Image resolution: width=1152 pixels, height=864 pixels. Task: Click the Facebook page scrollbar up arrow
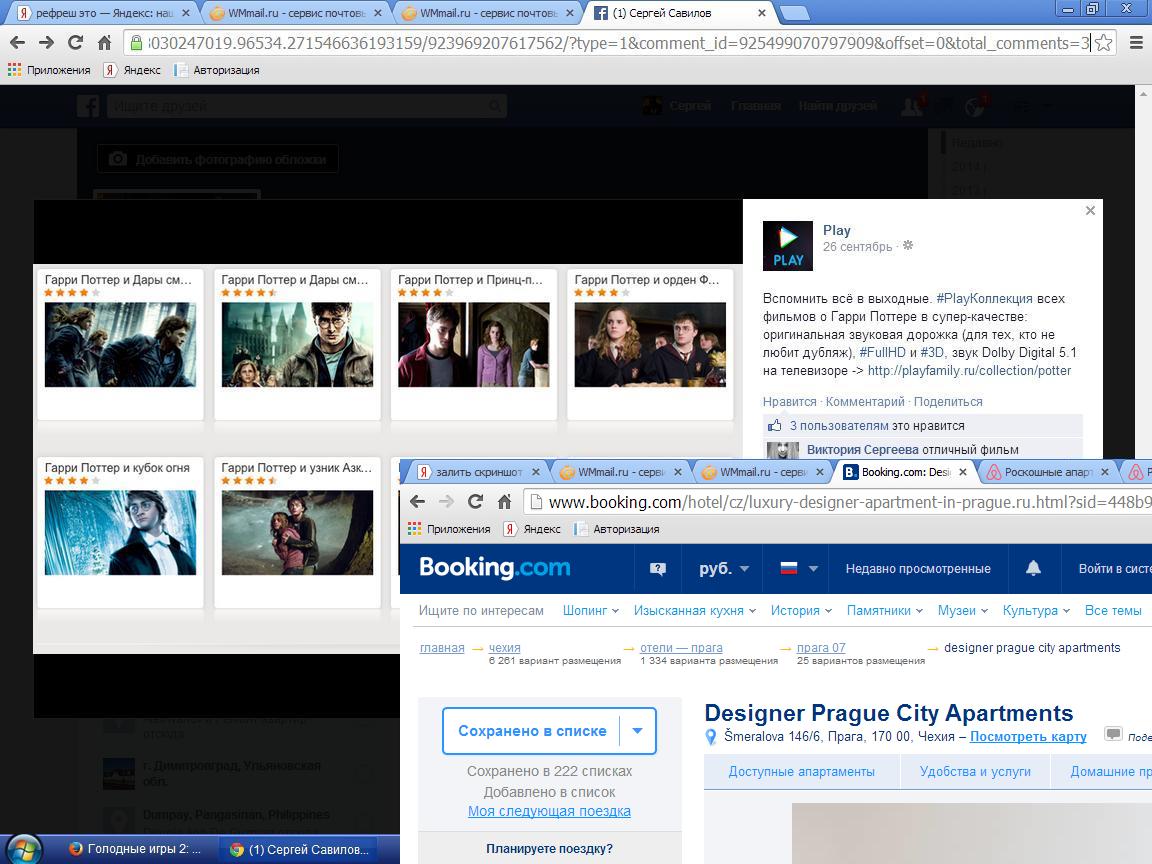coord(1144,94)
